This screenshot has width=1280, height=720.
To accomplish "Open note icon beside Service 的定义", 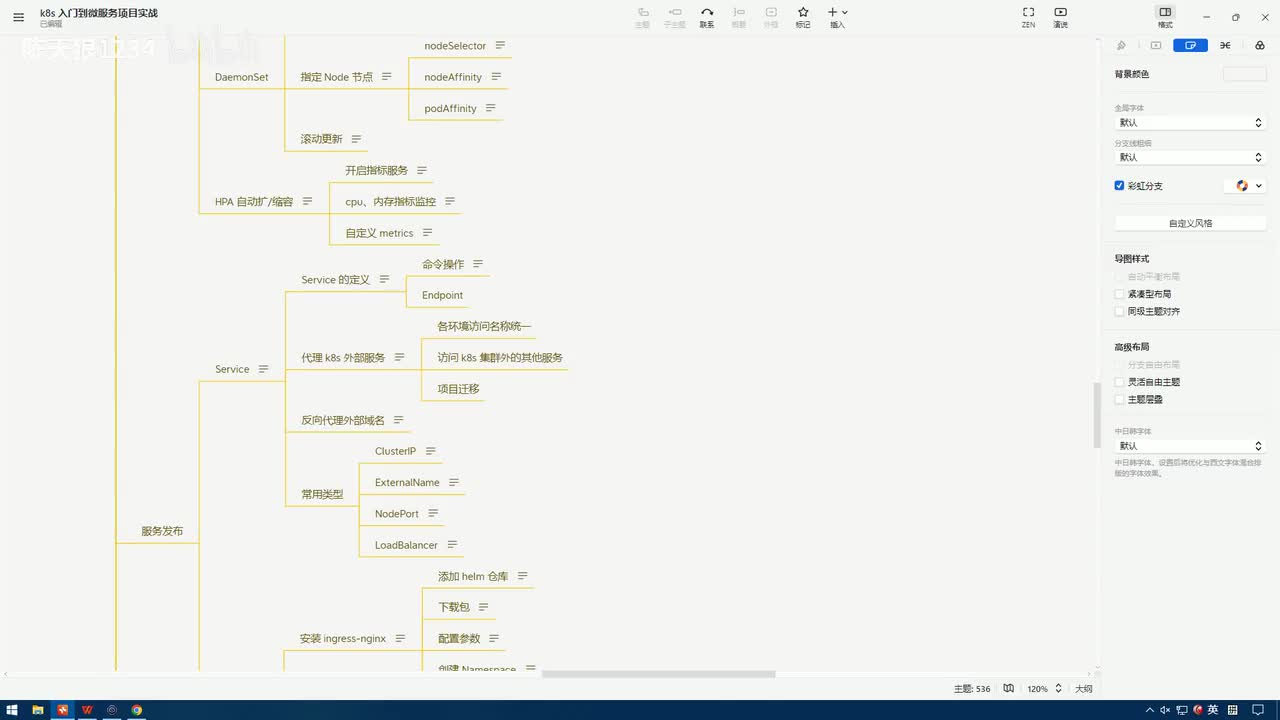I will pos(384,280).
